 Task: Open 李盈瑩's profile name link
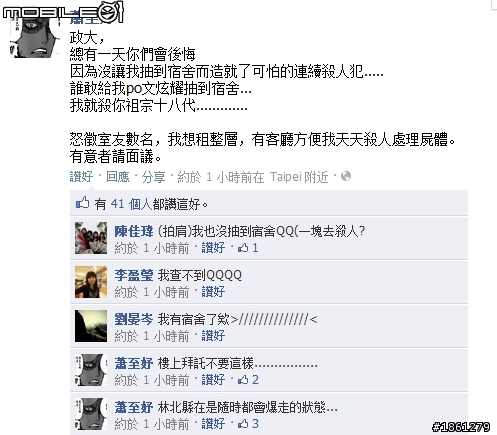click(x=134, y=275)
